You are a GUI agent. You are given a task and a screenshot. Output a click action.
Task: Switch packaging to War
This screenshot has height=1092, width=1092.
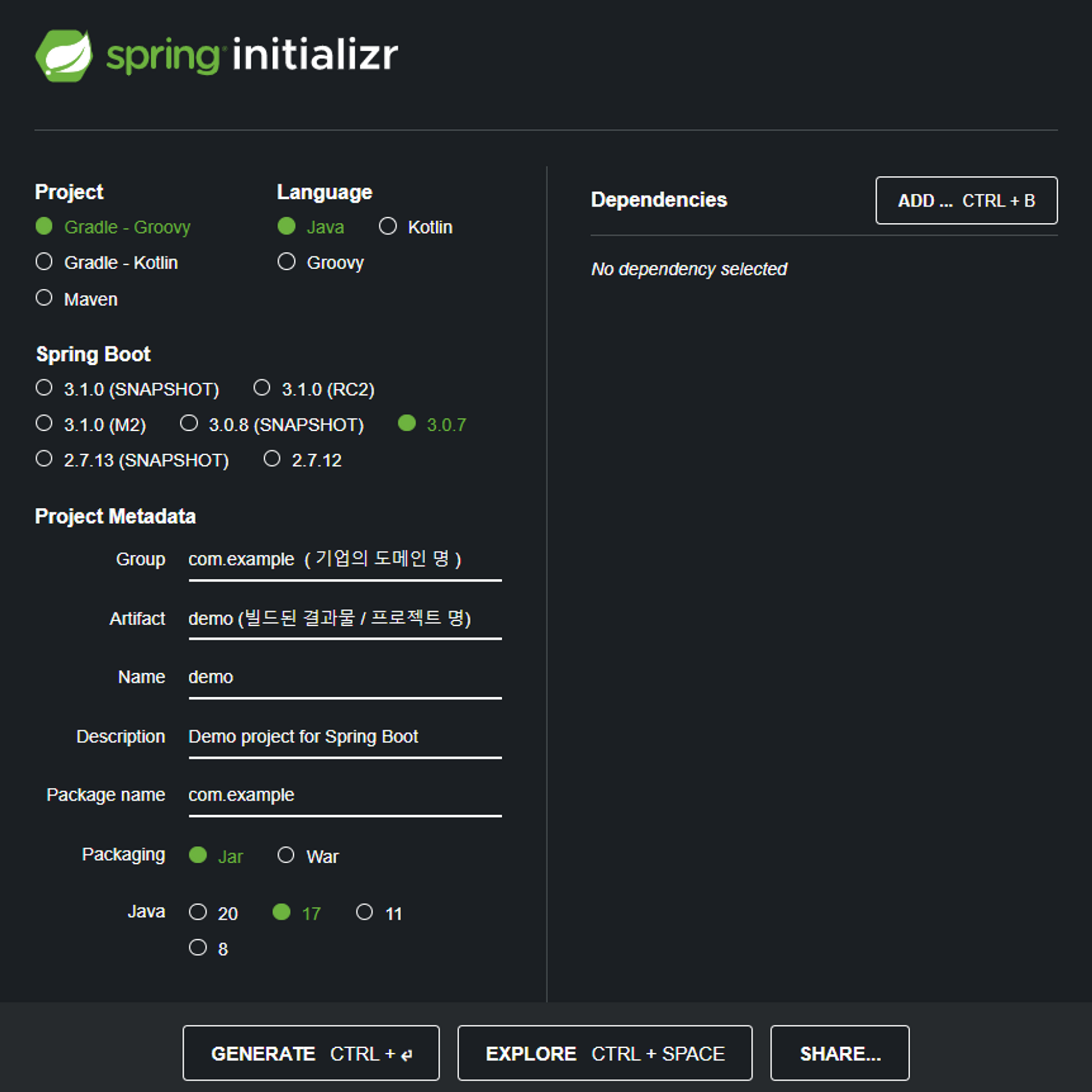pos(286,854)
